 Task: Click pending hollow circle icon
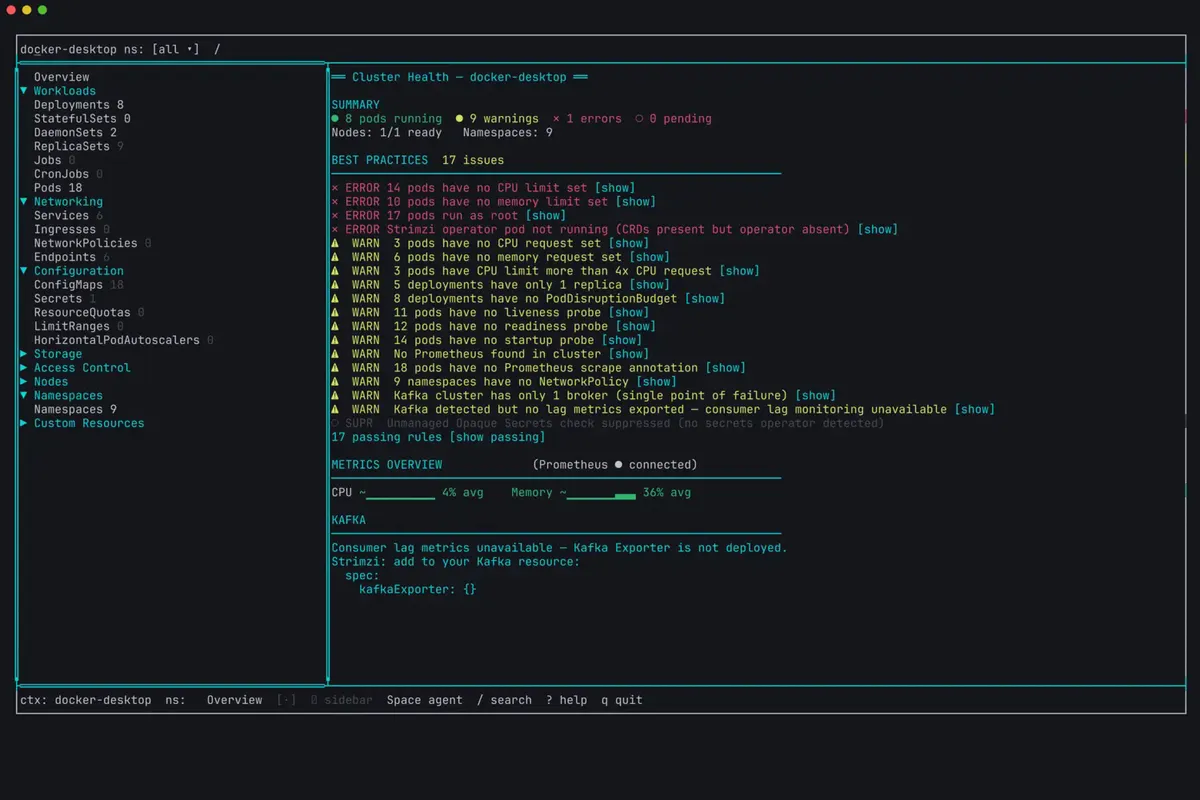640,119
